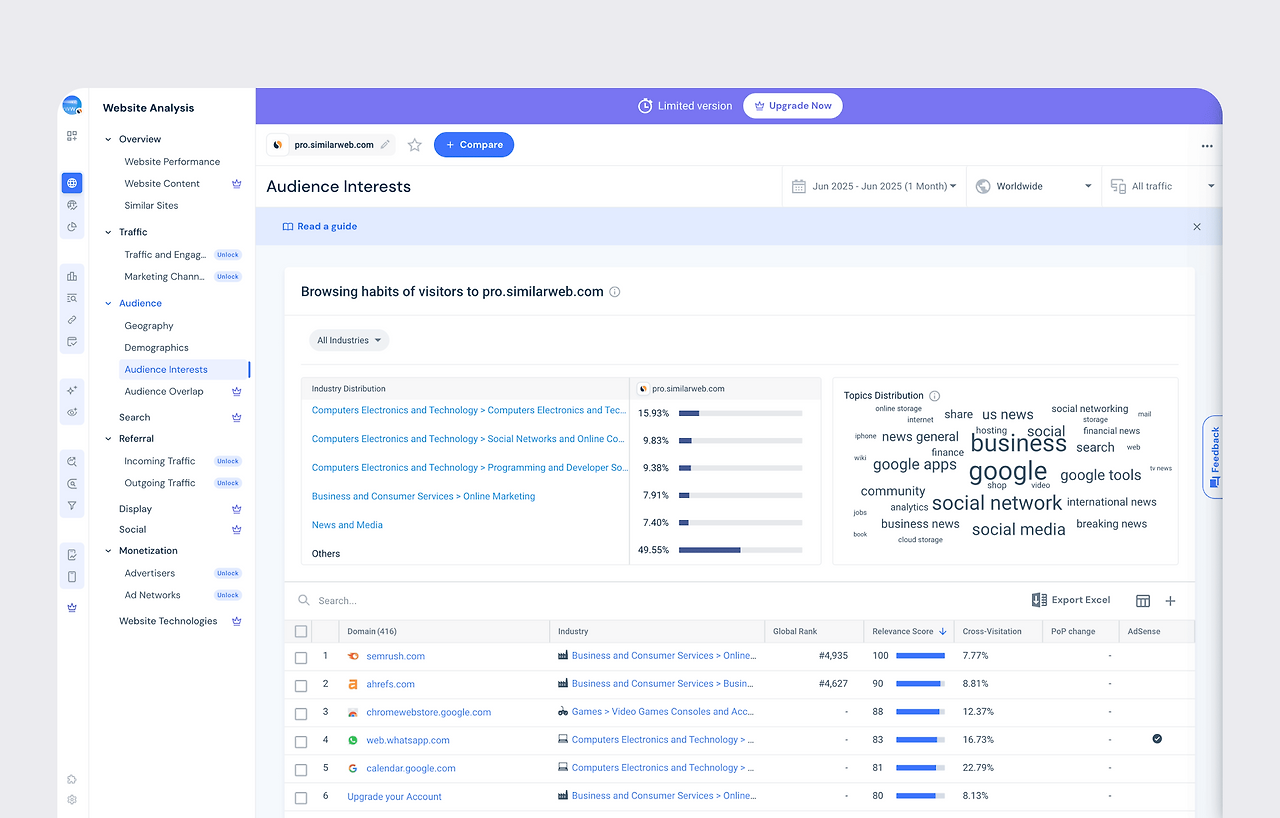Select the chromewebstore.google.com row checkbox

pyautogui.click(x=301, y=714)
